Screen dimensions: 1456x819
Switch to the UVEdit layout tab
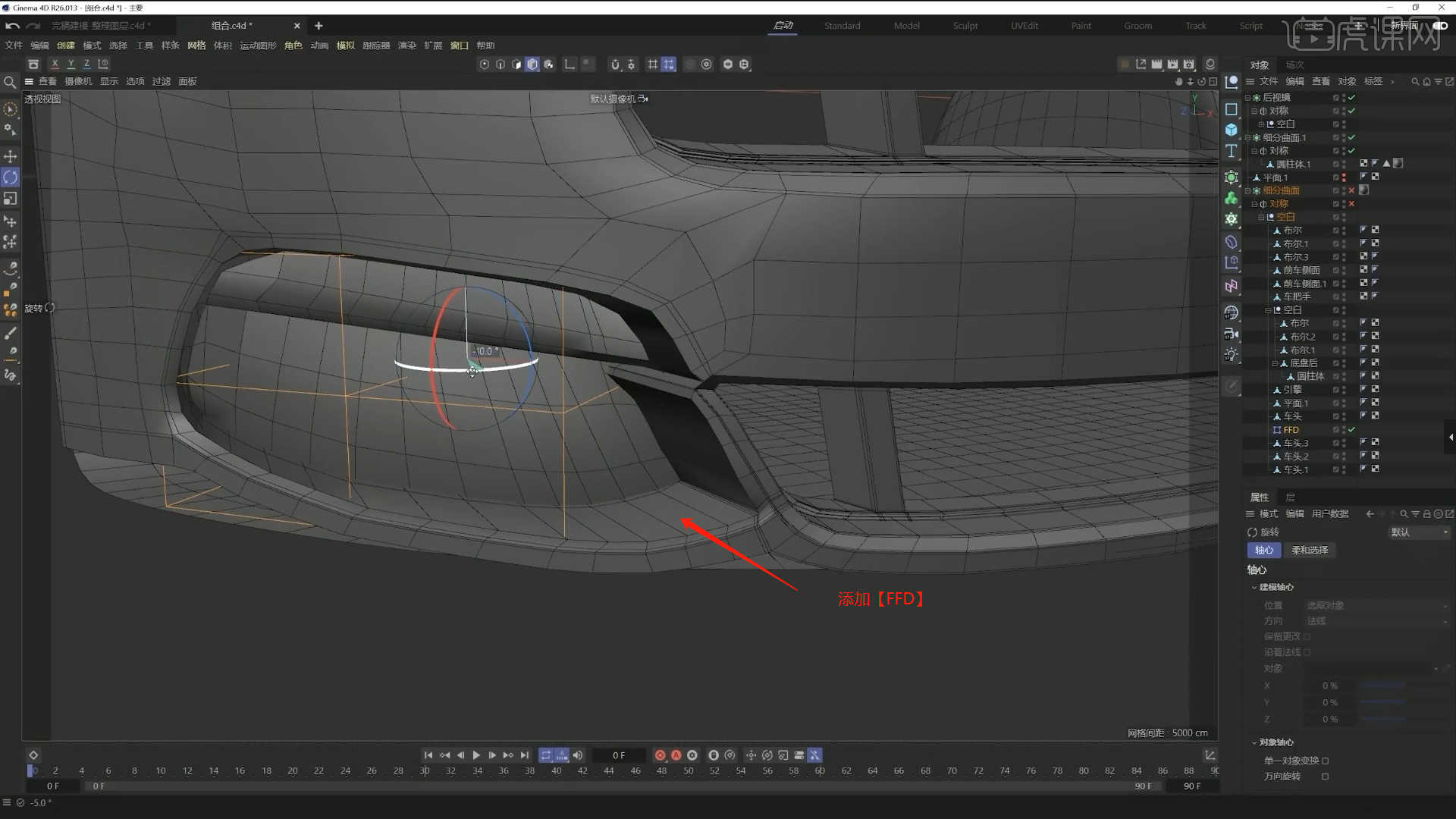tap(1025, 26)
